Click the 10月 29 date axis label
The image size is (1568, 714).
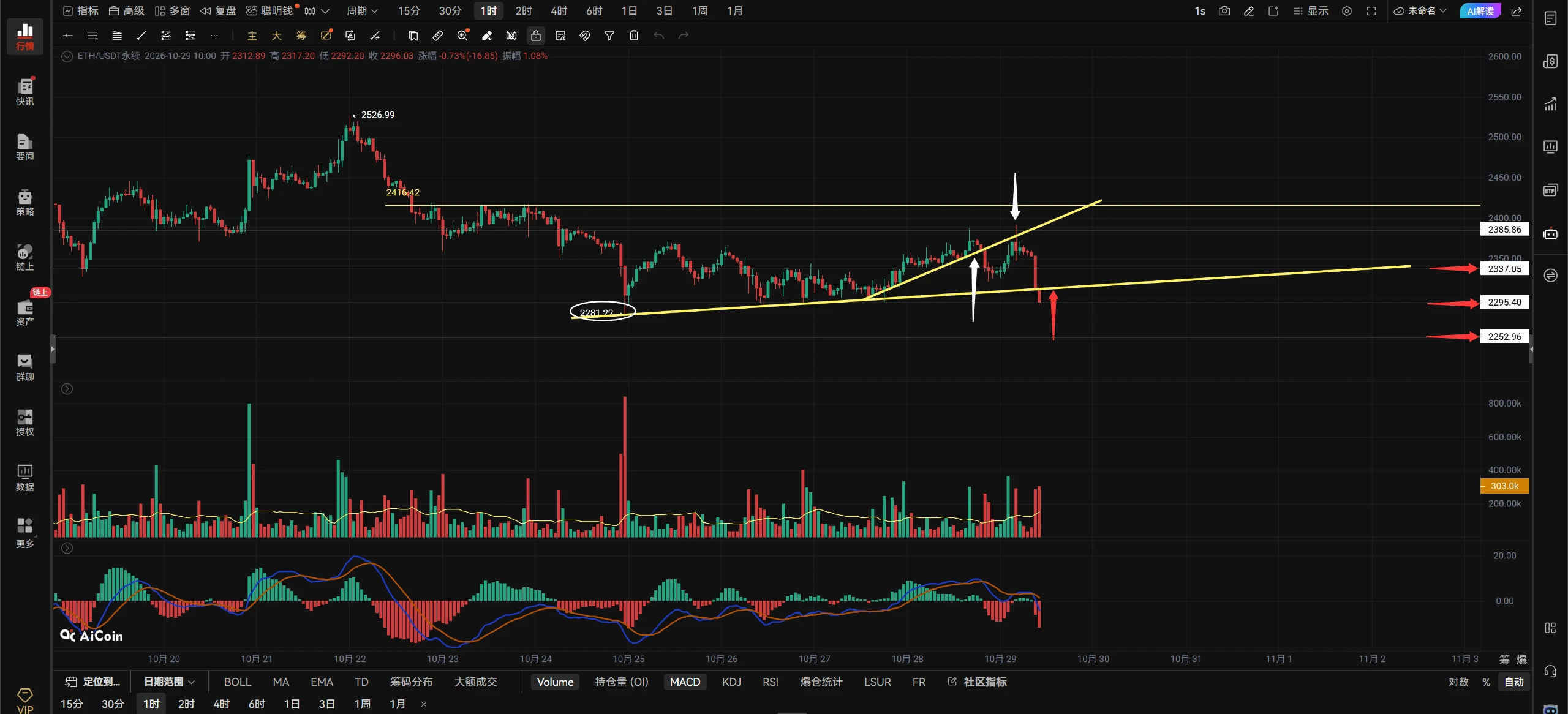pos(1000,659)
